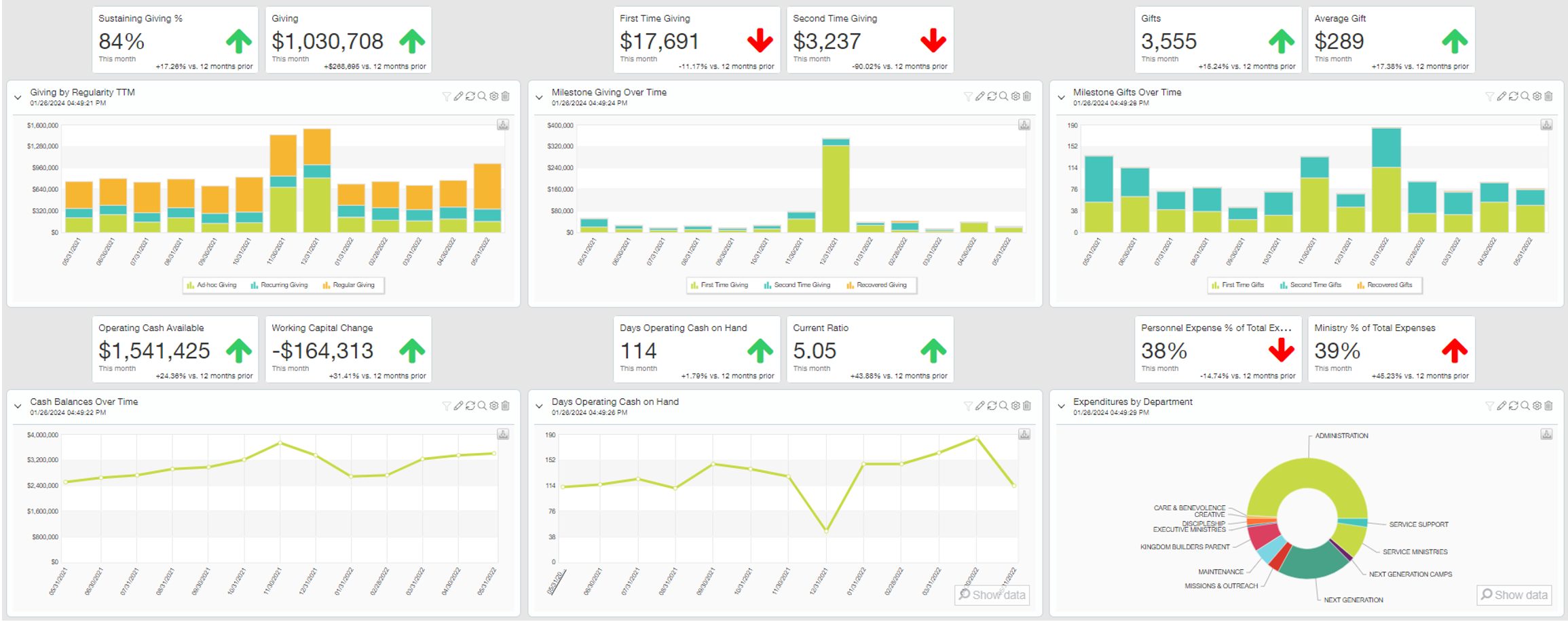Collapse the Days Operating Cash on Hand panel
1568x622 pixels.
click(x=539, y=406)
